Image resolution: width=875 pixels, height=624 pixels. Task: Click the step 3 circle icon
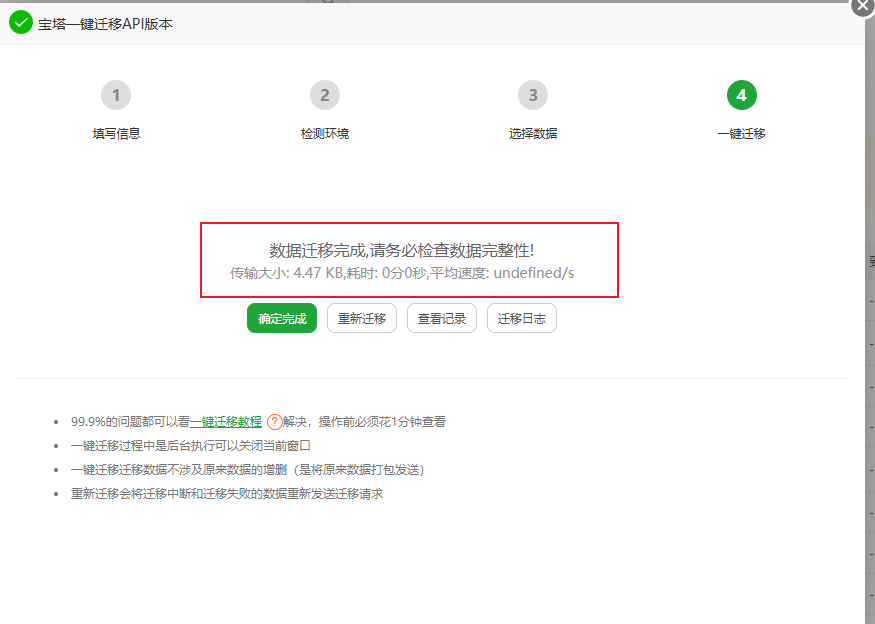point(533,96)
